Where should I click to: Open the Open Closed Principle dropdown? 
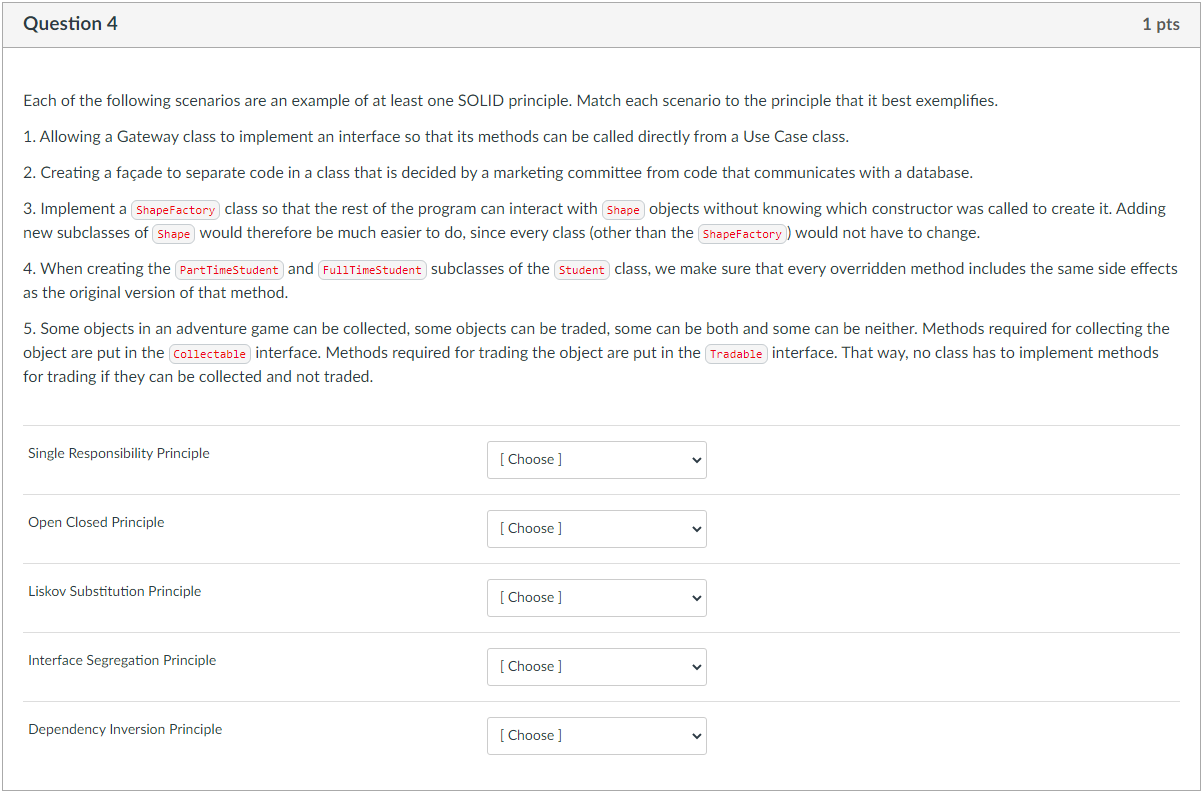click(x=596, y=529)
